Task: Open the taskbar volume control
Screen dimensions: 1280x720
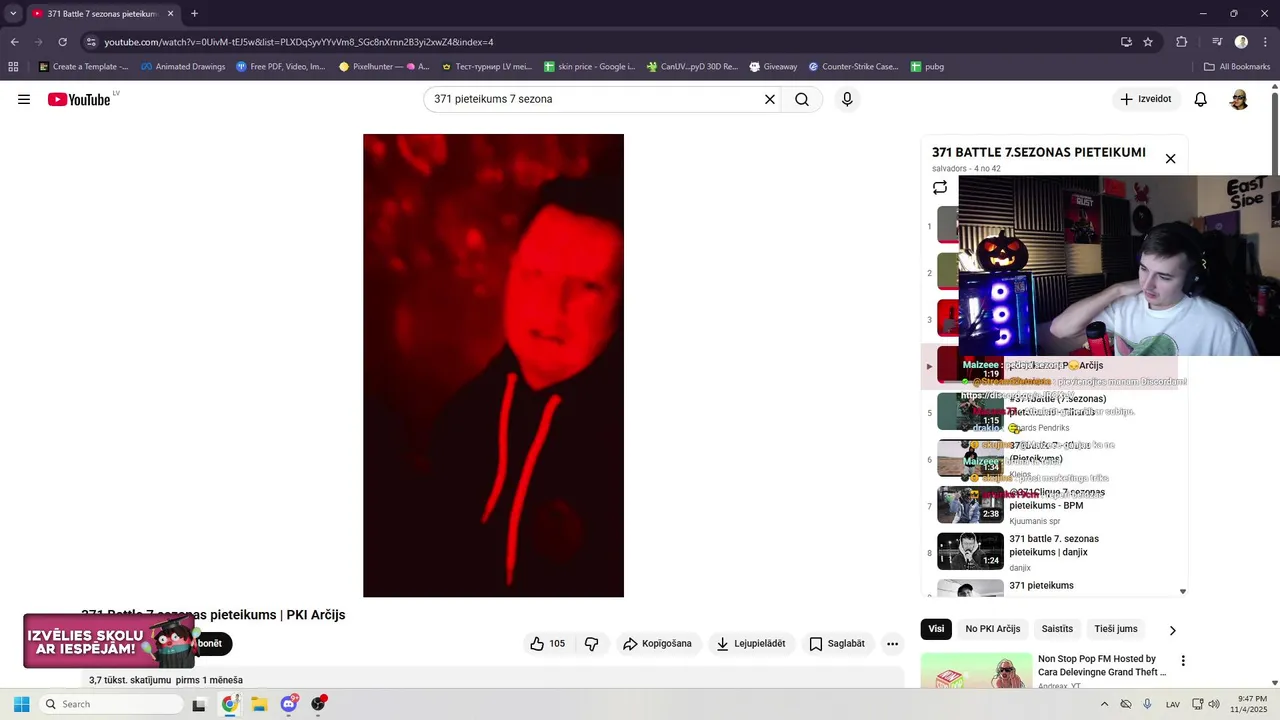Action: 1213,704
